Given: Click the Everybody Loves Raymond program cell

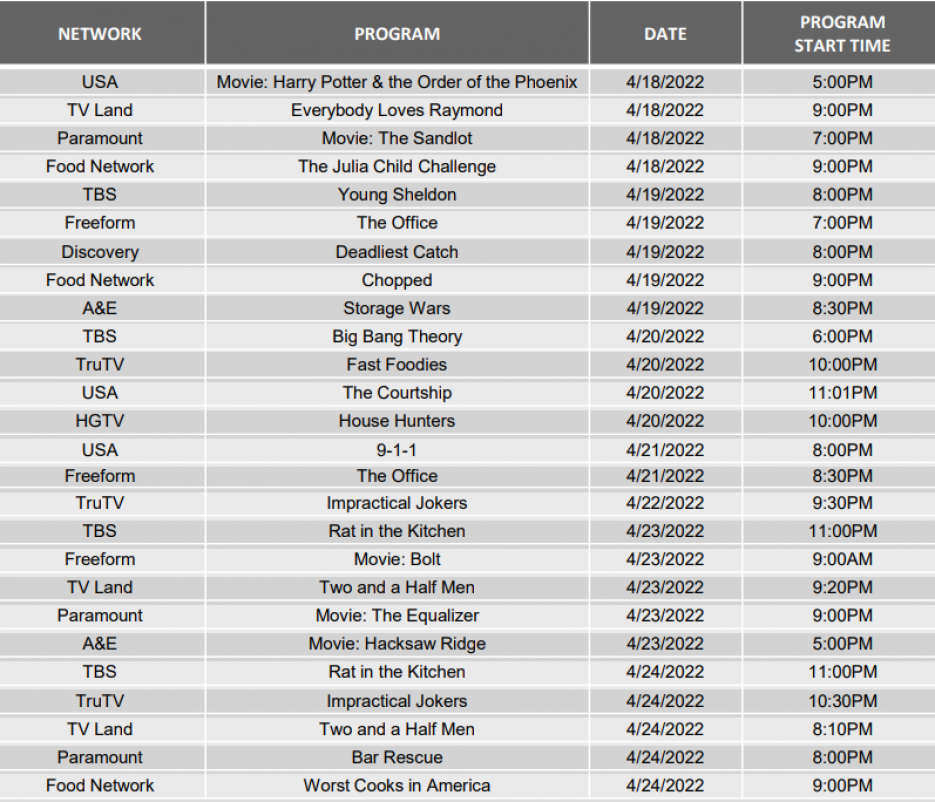Looking at the screenshot, I should coord(397,110).
